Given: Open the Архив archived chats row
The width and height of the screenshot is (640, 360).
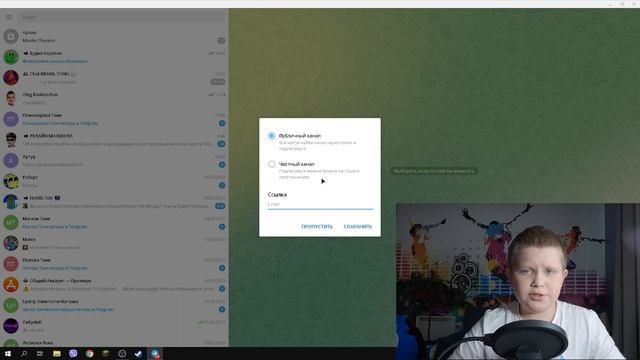Looking at the screenshot, I should (x=114, y=36).
